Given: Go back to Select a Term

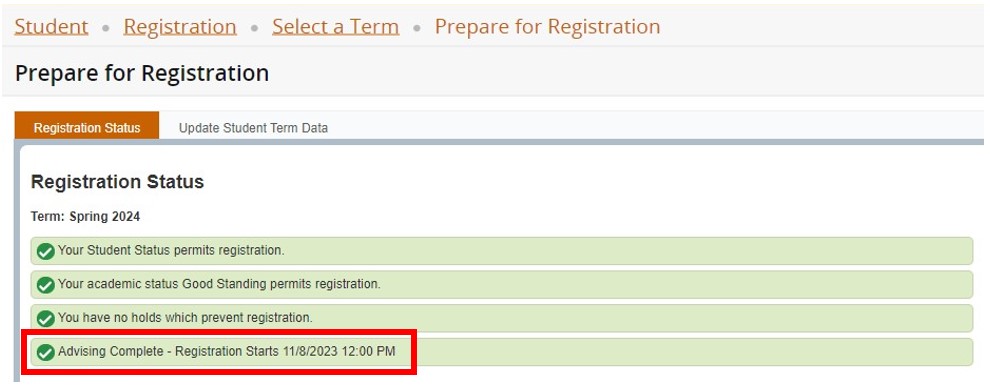Looking at the screenshot, I should 335,27.
